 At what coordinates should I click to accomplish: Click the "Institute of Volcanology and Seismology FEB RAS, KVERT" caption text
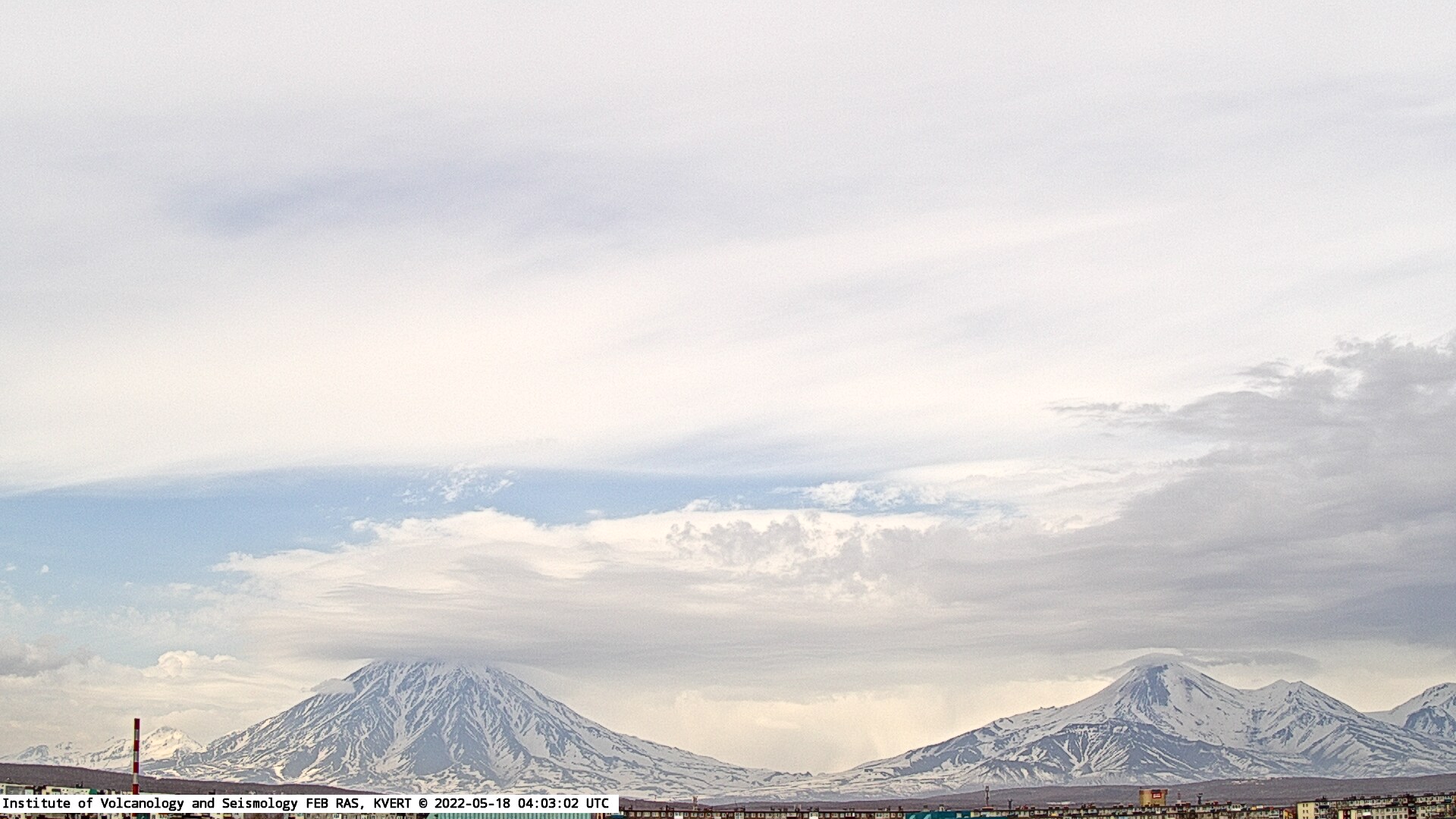point(206,803)
